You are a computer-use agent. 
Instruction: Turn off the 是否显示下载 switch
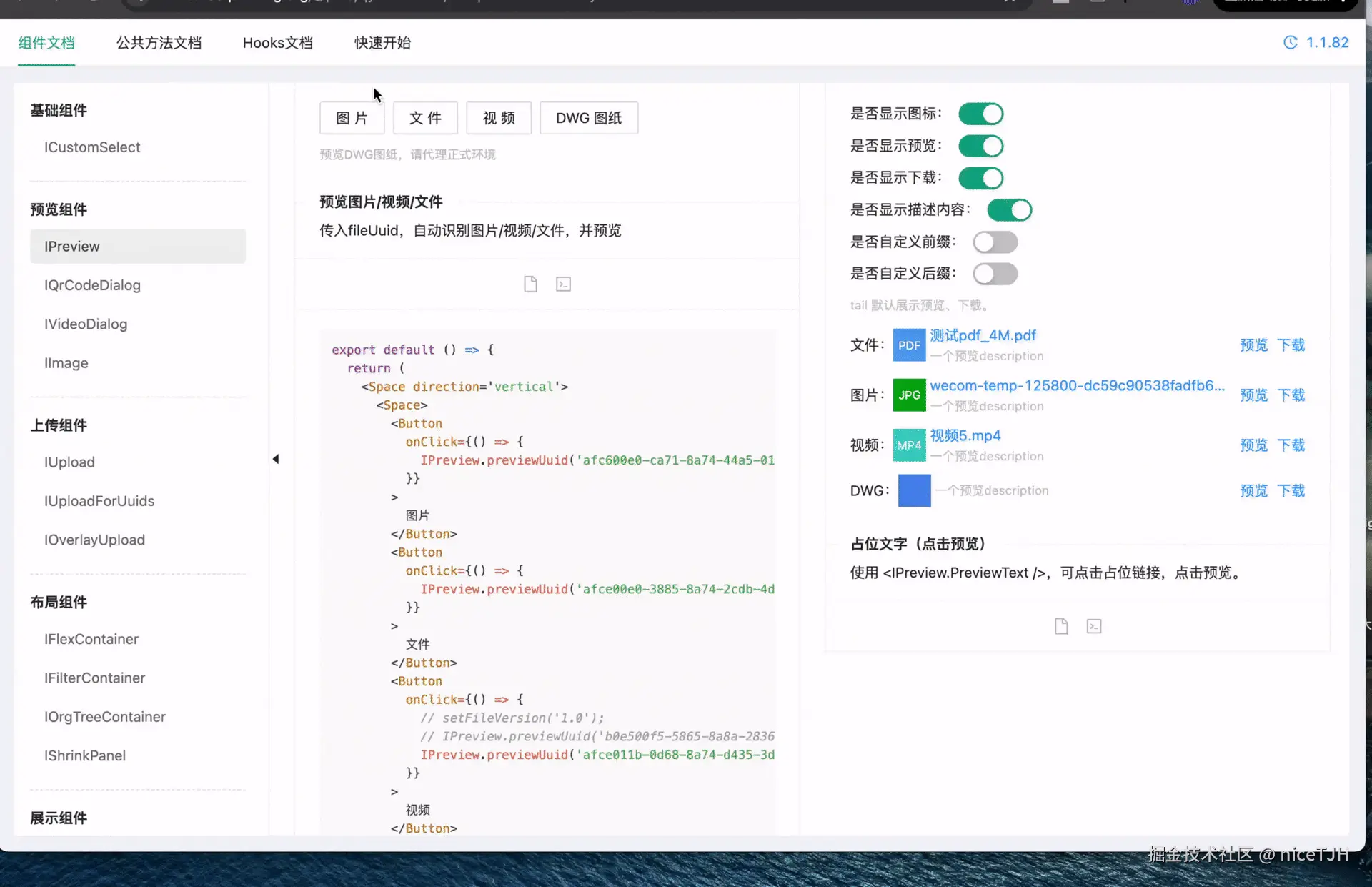pos(980,178)
